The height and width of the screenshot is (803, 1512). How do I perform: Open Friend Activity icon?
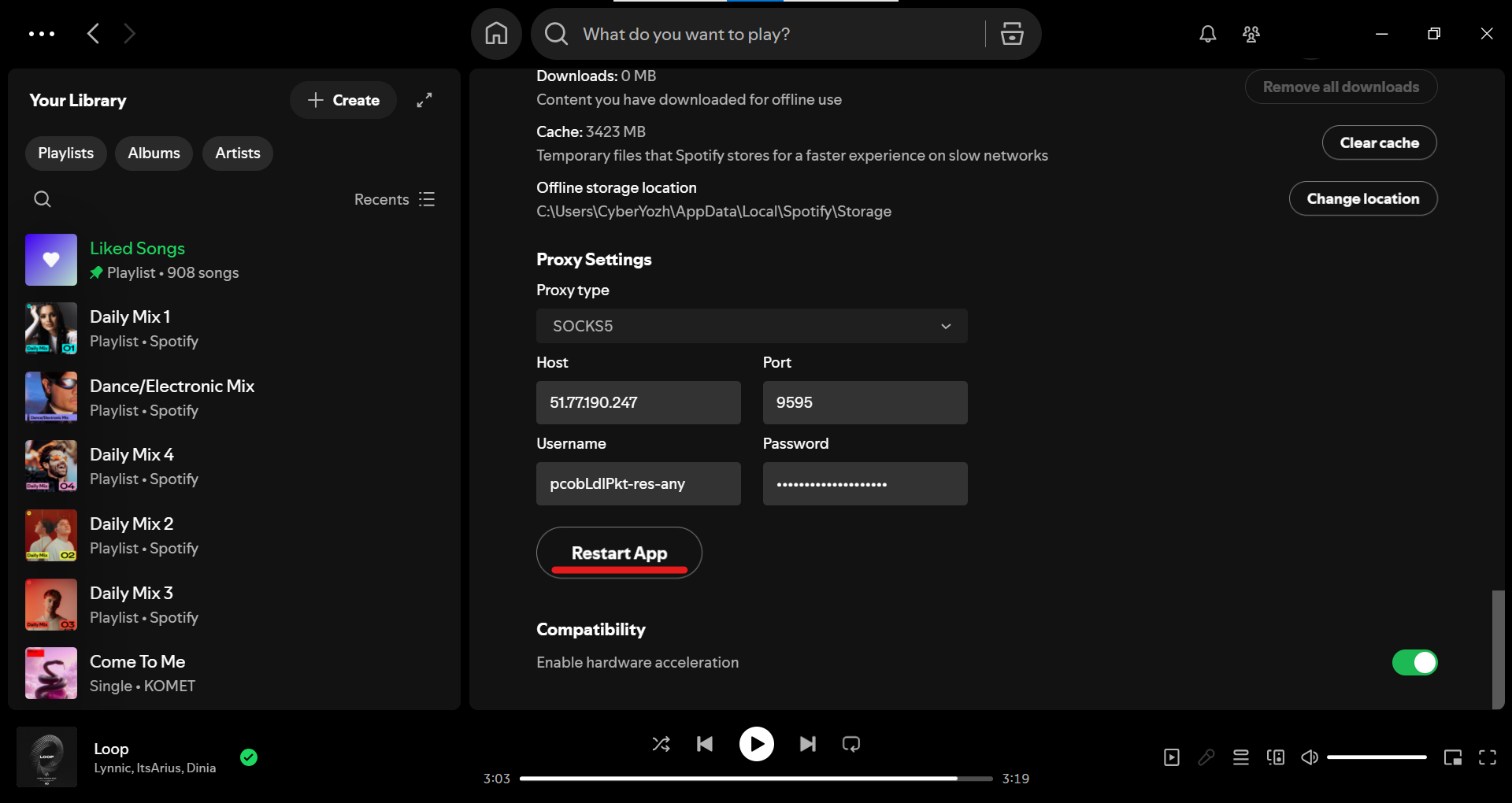1251,34
